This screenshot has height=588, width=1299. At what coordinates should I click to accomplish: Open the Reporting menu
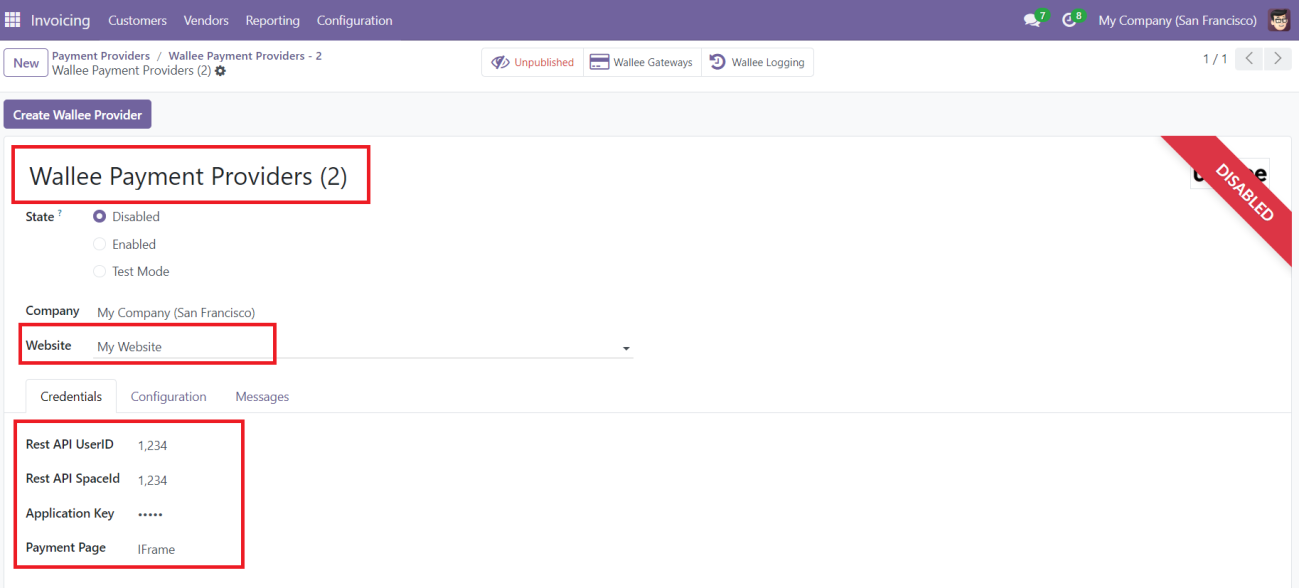pos(272,20)
